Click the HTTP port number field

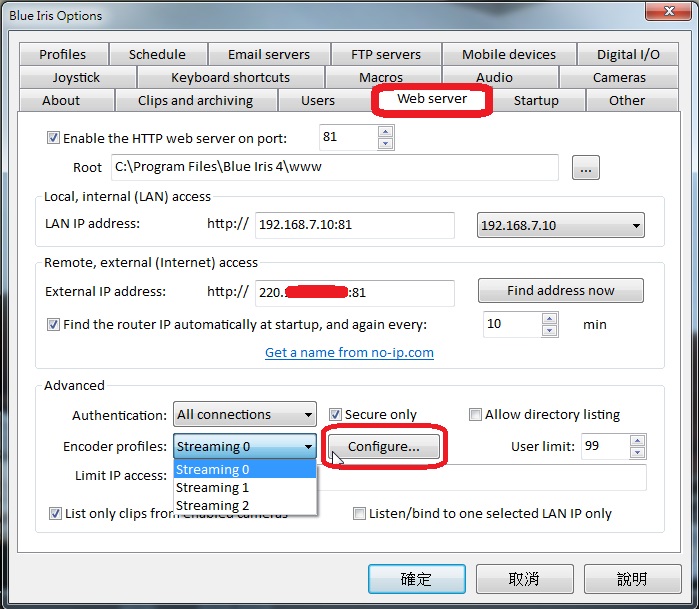[348, 137]
